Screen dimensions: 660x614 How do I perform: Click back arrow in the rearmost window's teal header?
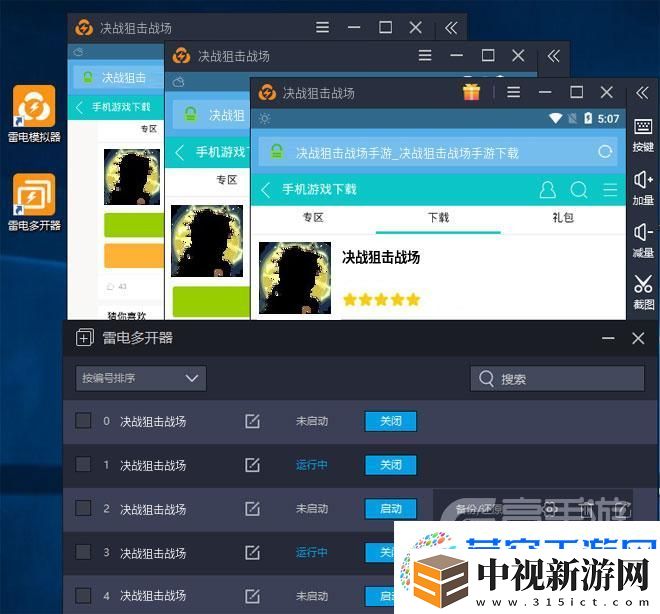79,107
